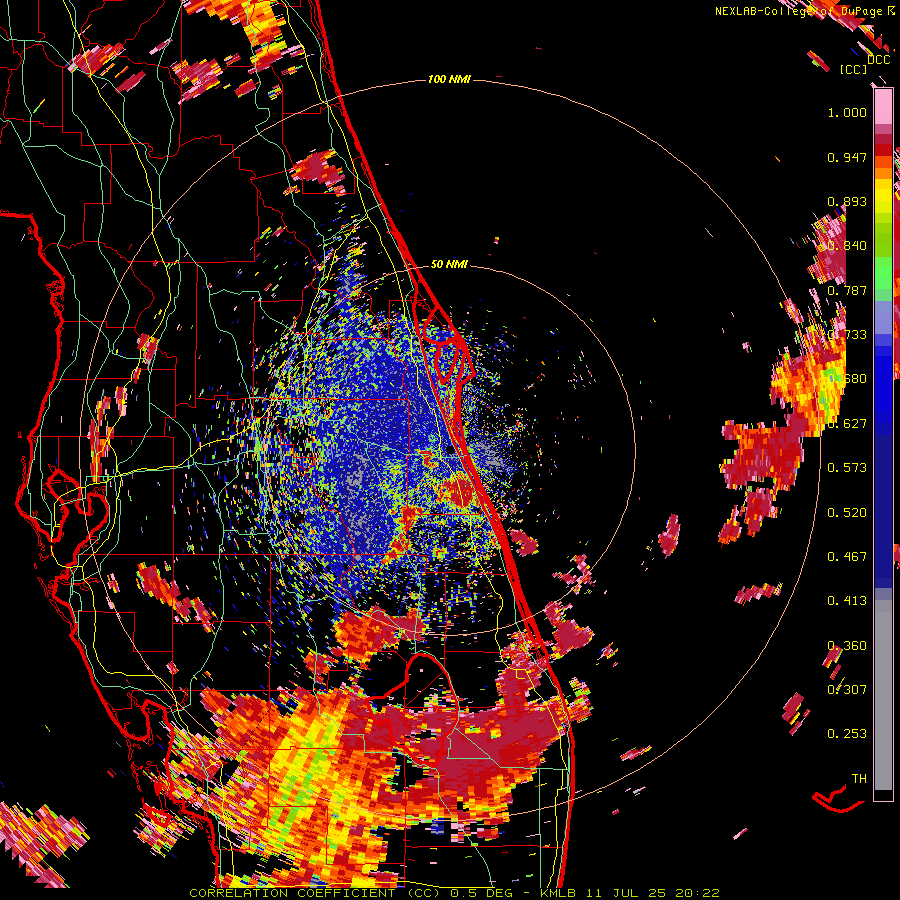Click the 1.000 legend value
Image resolution: width=900 pixels, height=900 pixels.
847,112
